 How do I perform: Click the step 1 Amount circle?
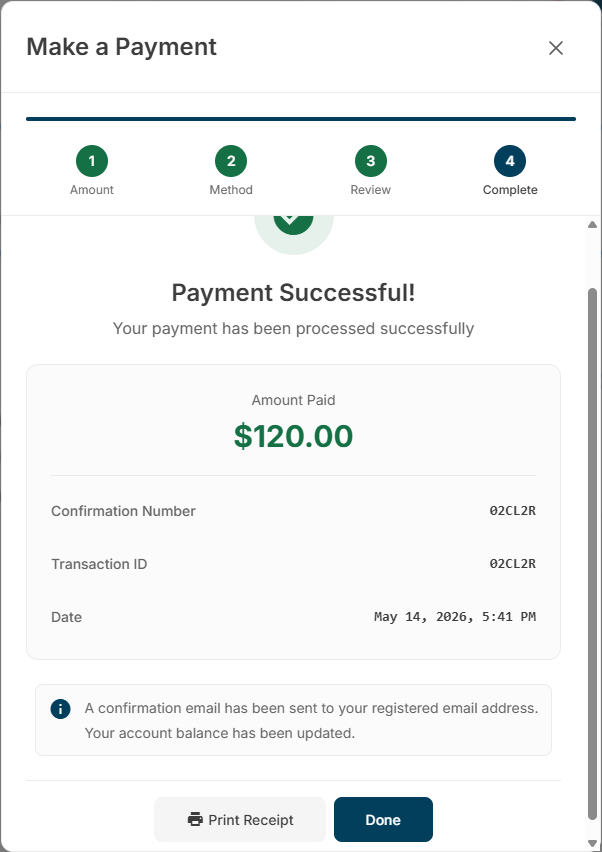[92, 161]
